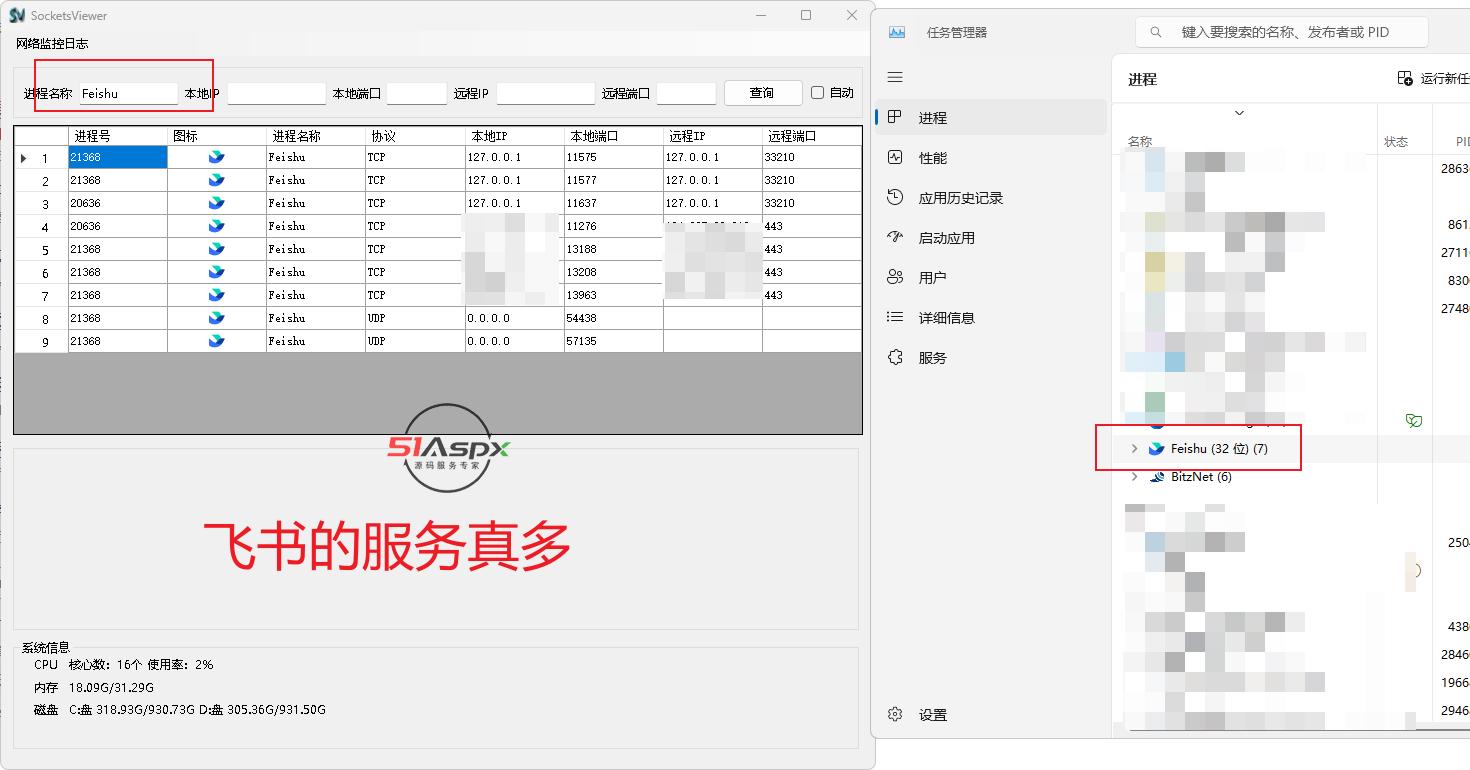1470x770 pixels.
Task: Click the 查询 button
Action: (x=762, y=93)
